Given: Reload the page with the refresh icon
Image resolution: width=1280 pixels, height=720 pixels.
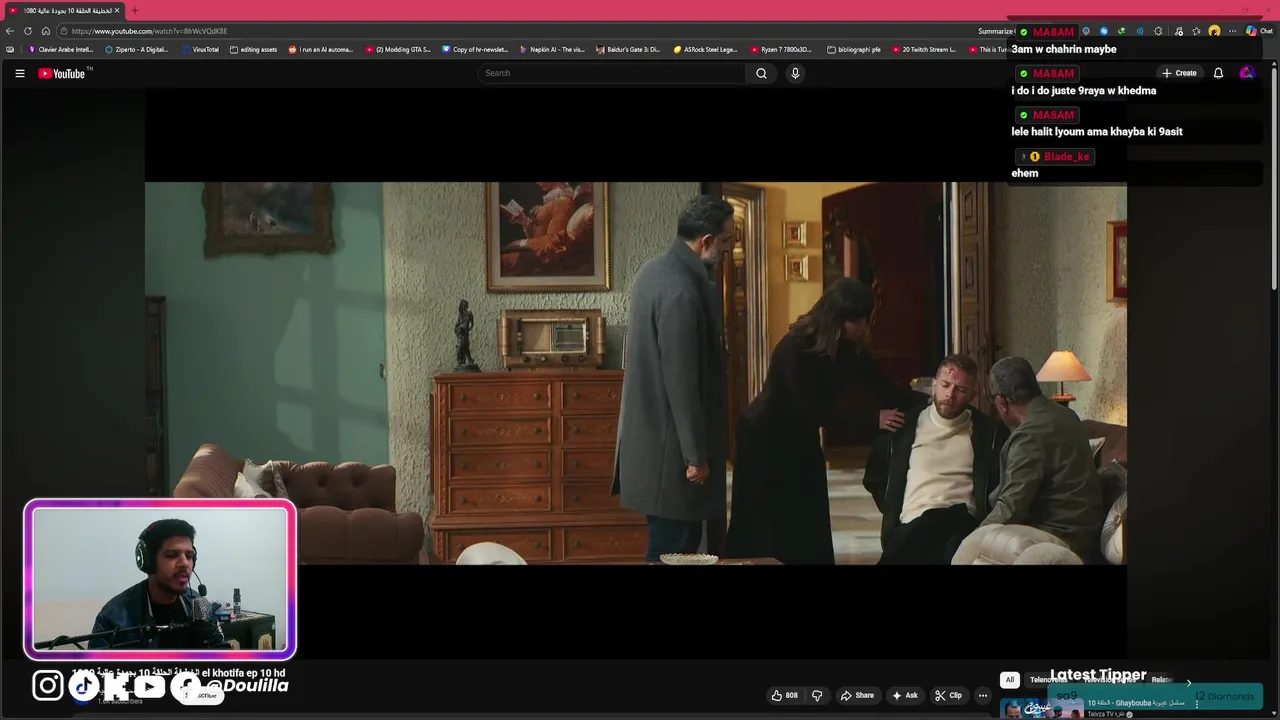Looking at the screenshot, I should click(28, 31).
